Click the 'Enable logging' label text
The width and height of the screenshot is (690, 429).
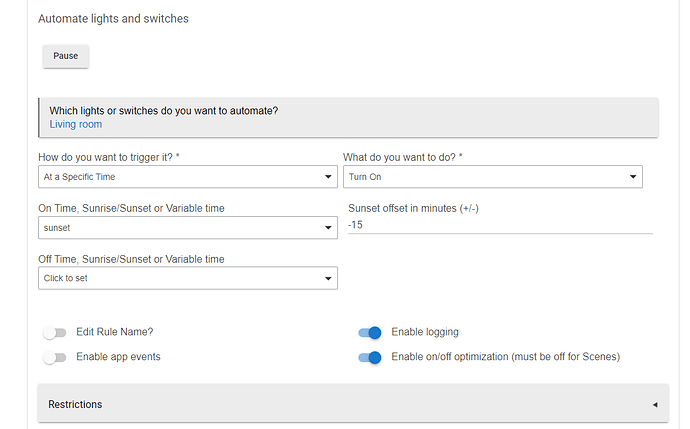425,332
